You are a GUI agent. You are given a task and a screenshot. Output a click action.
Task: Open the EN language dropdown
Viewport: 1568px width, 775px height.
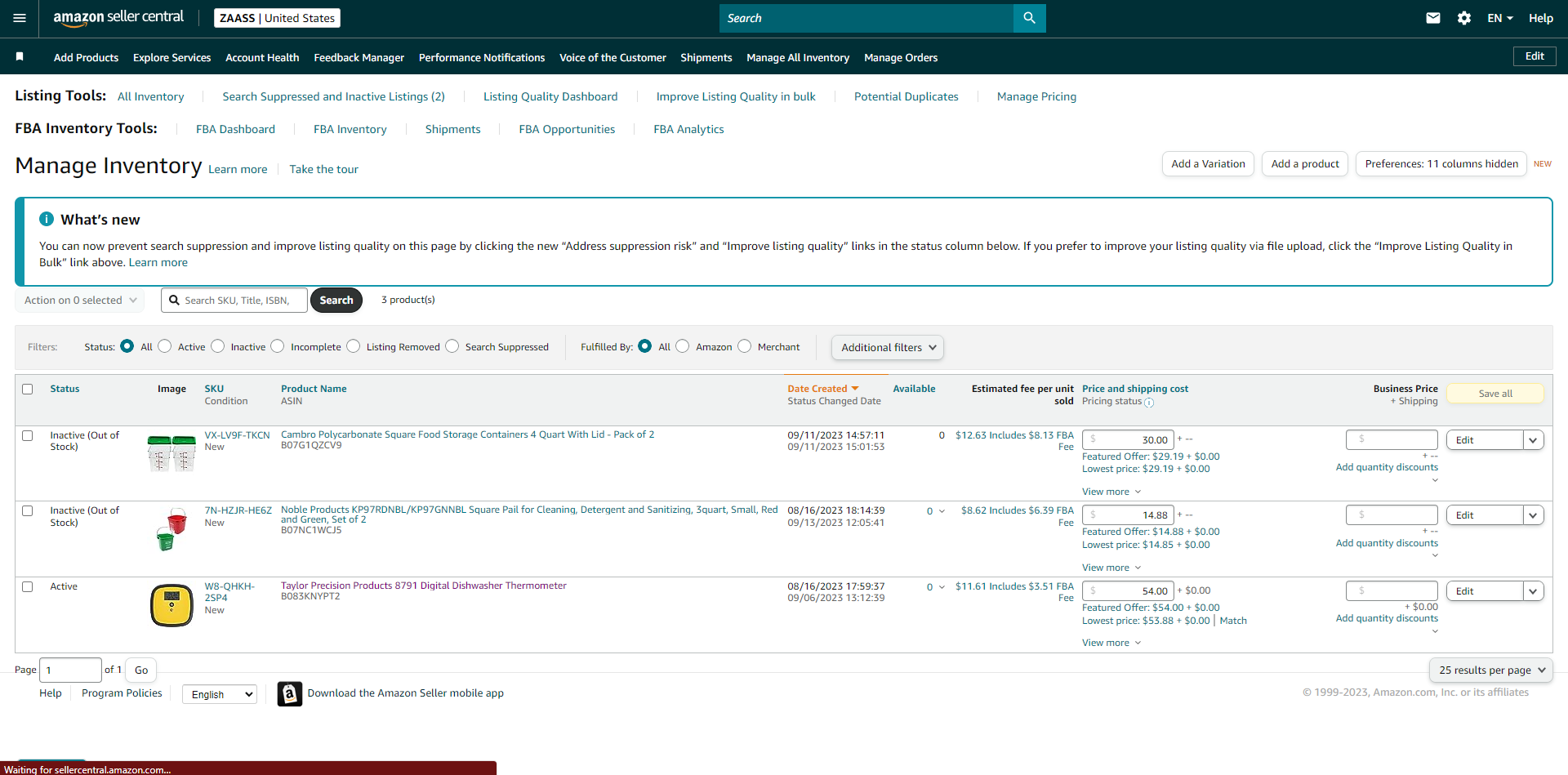click(x=1500, y=18)
